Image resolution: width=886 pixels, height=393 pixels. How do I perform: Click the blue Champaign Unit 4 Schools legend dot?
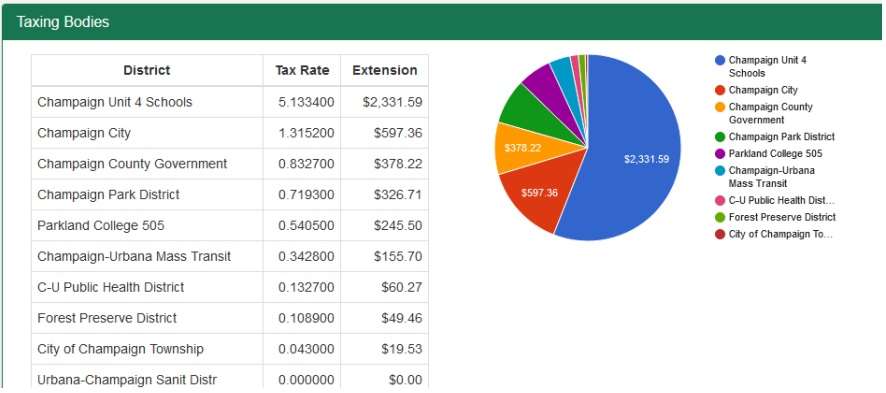pyautogui.click(x=719, y=60)
